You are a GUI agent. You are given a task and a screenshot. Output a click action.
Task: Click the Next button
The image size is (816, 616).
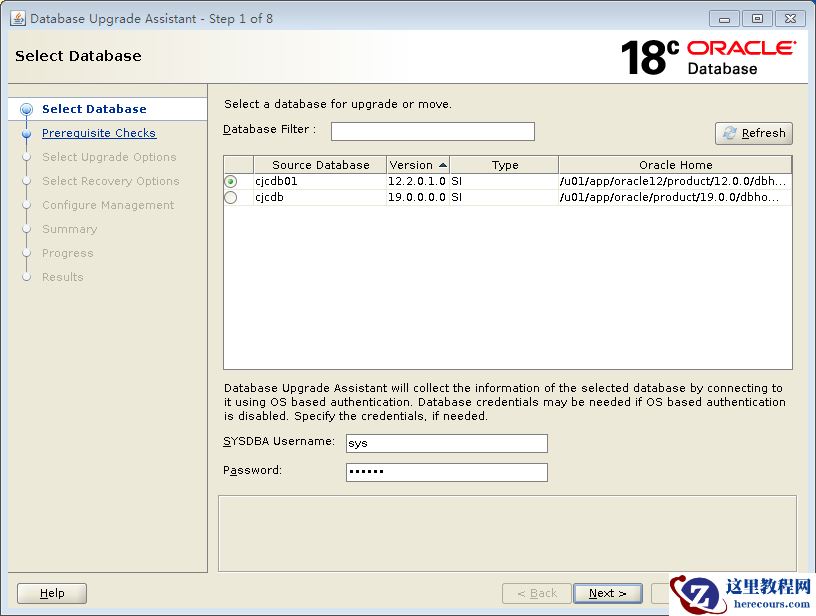click(607, 593)
